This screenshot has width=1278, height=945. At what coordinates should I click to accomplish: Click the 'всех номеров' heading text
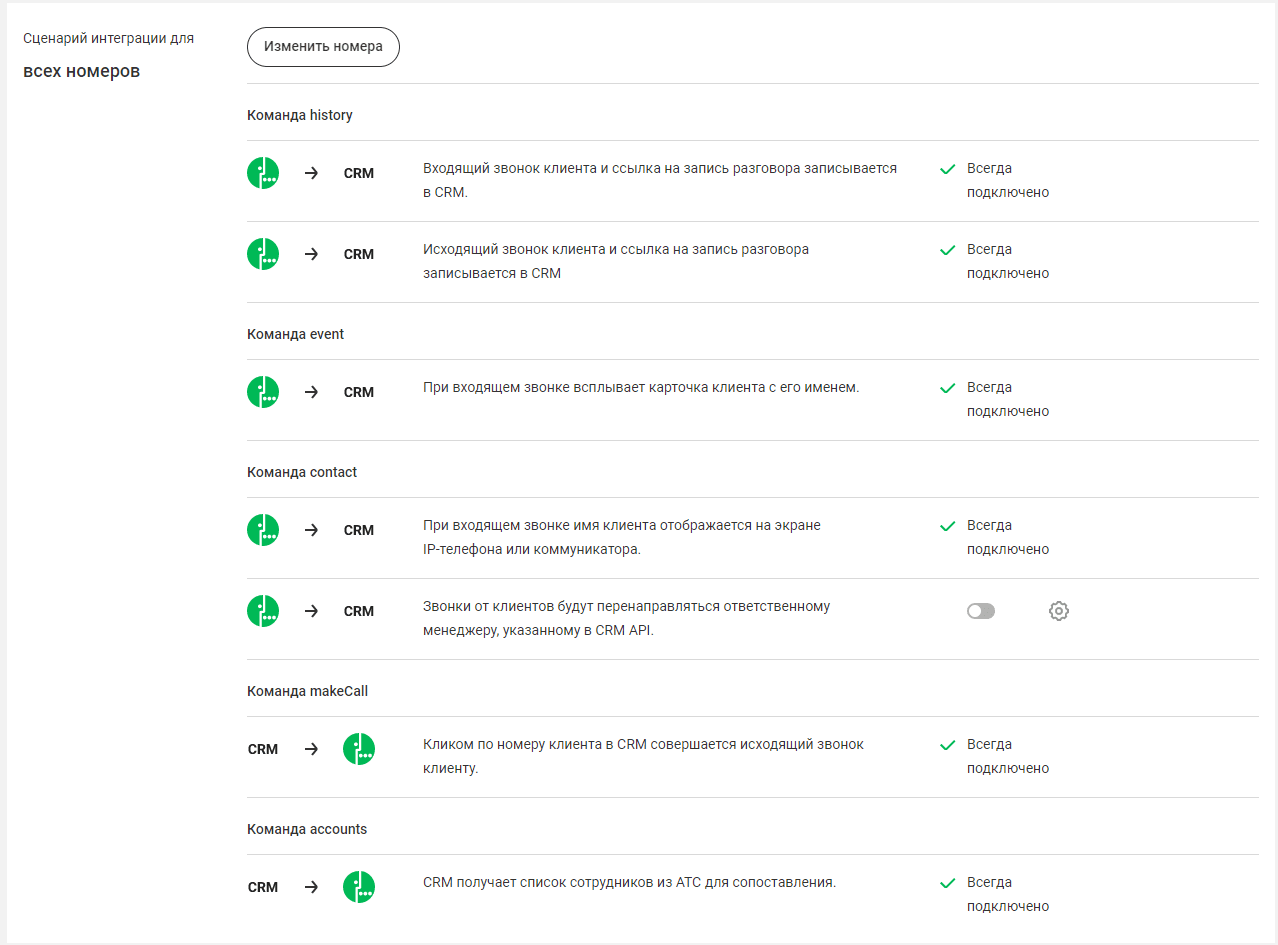point(82,72)
